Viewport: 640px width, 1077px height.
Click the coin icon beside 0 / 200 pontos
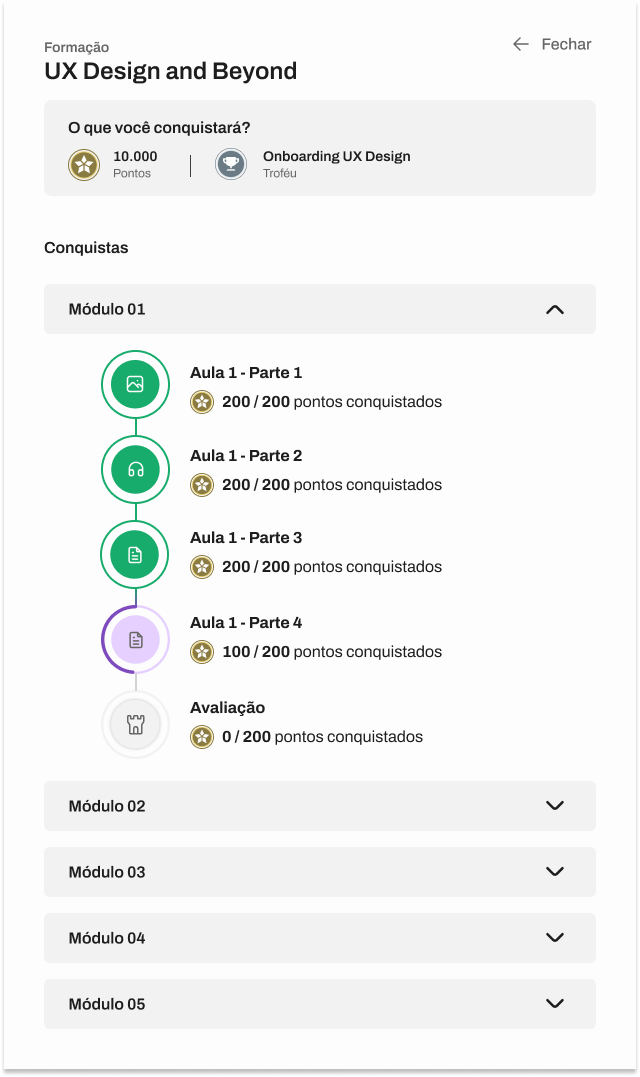click(202, 737)
